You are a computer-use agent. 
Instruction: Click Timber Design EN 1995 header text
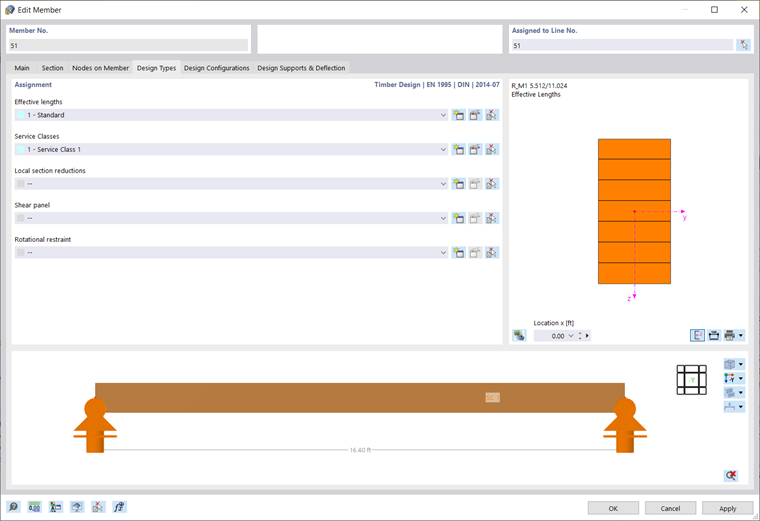pos(437,84)
